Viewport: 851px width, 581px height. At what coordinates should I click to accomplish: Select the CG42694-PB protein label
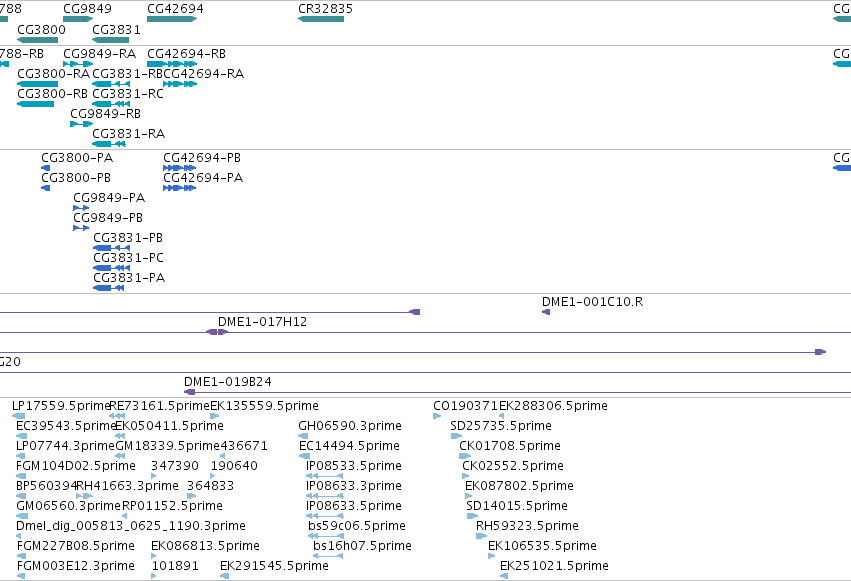[x=202, y=158]
